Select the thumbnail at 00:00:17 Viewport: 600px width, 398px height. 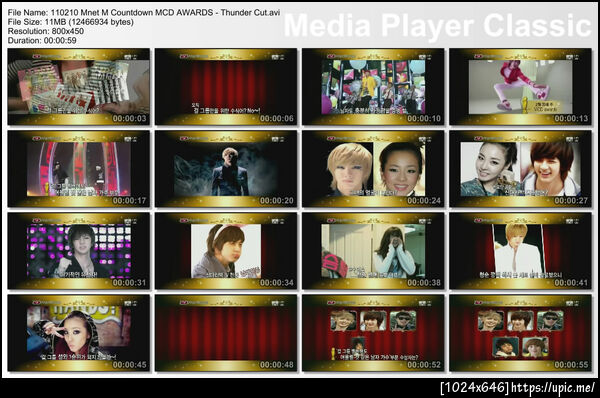[x=78, y=169]
